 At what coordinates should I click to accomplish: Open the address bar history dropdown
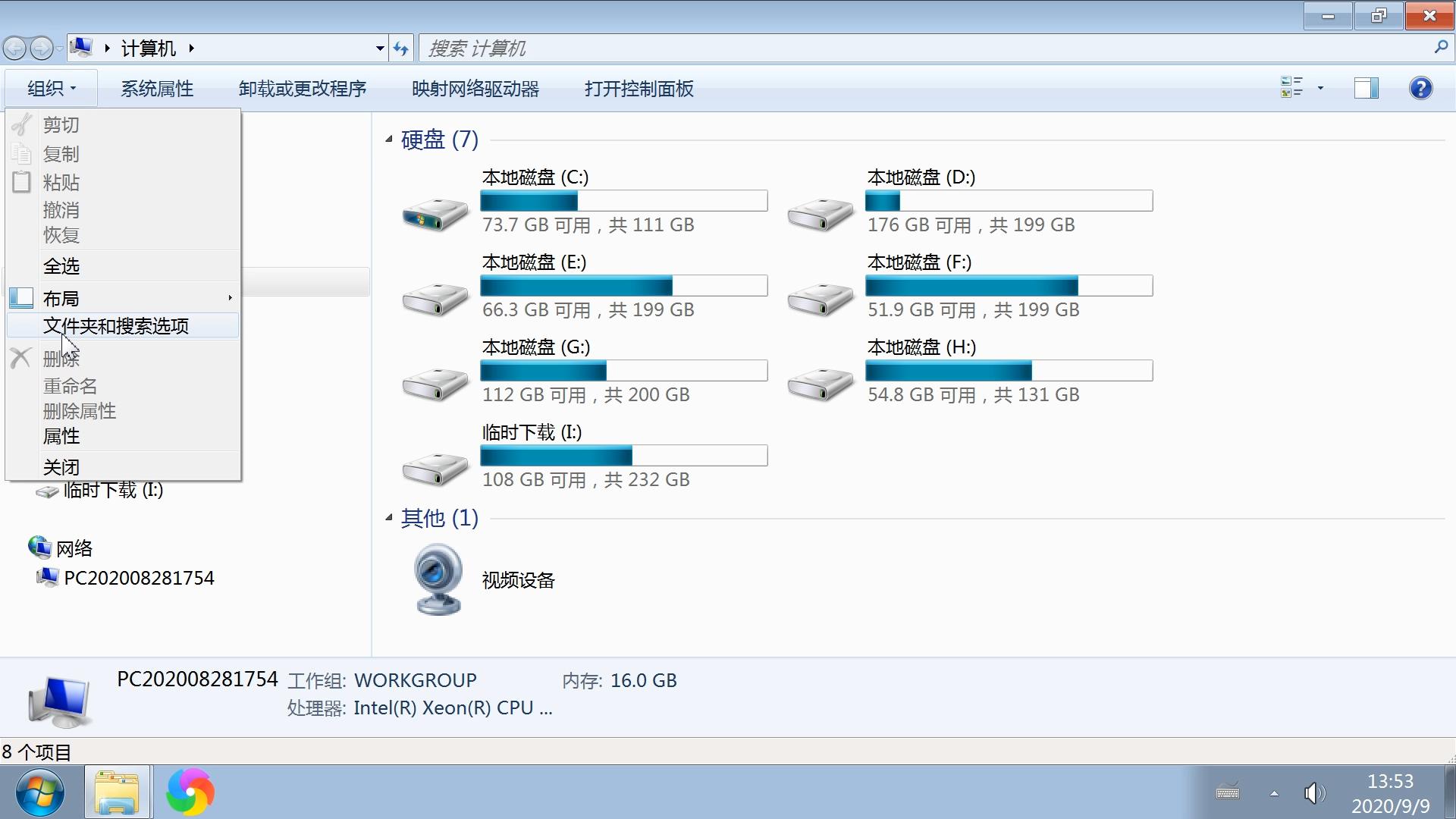pyautogui.click(x=380, y=49)
